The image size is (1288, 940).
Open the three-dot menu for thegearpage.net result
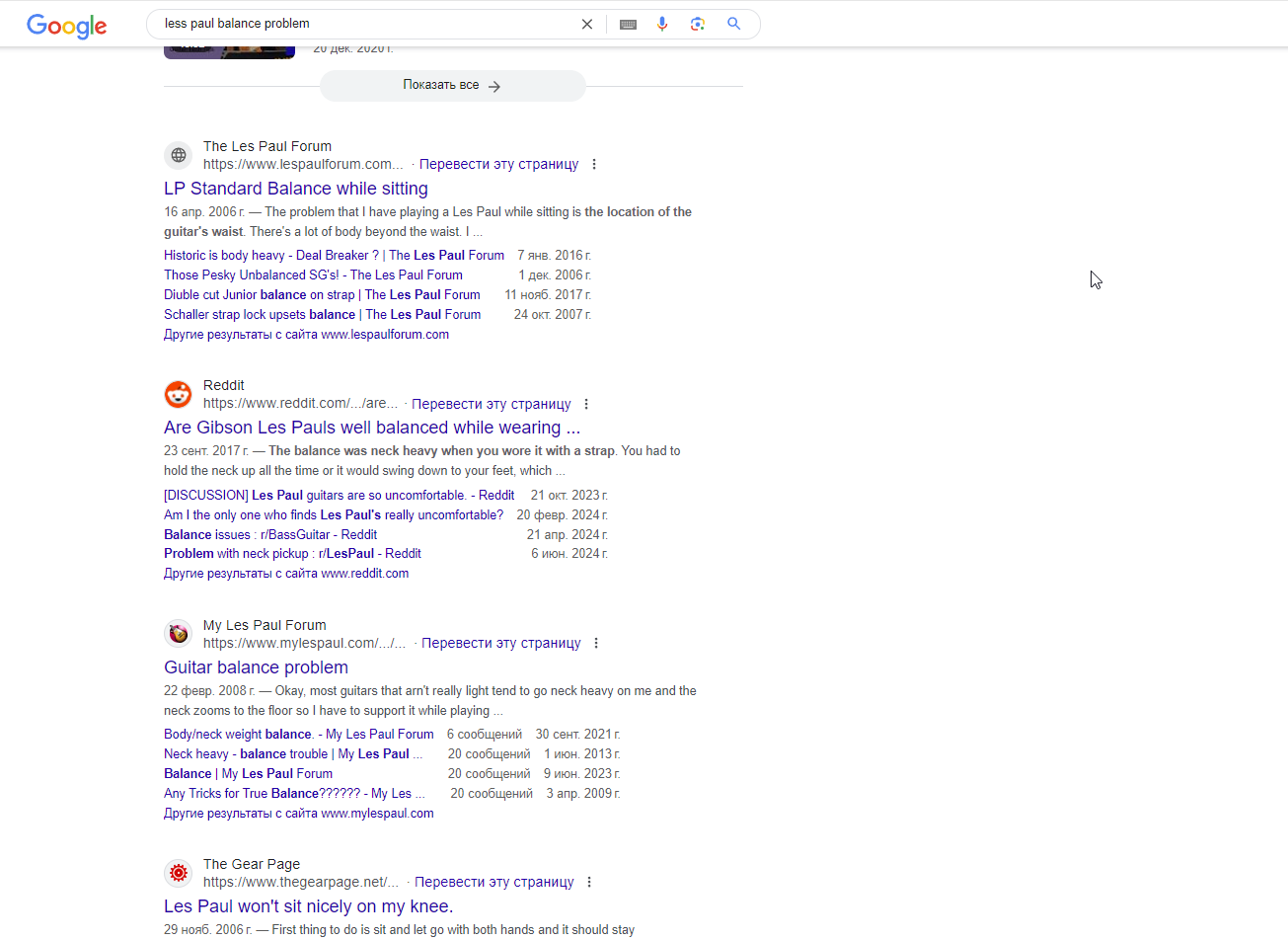pyautogui.click(x=589, y=882)
